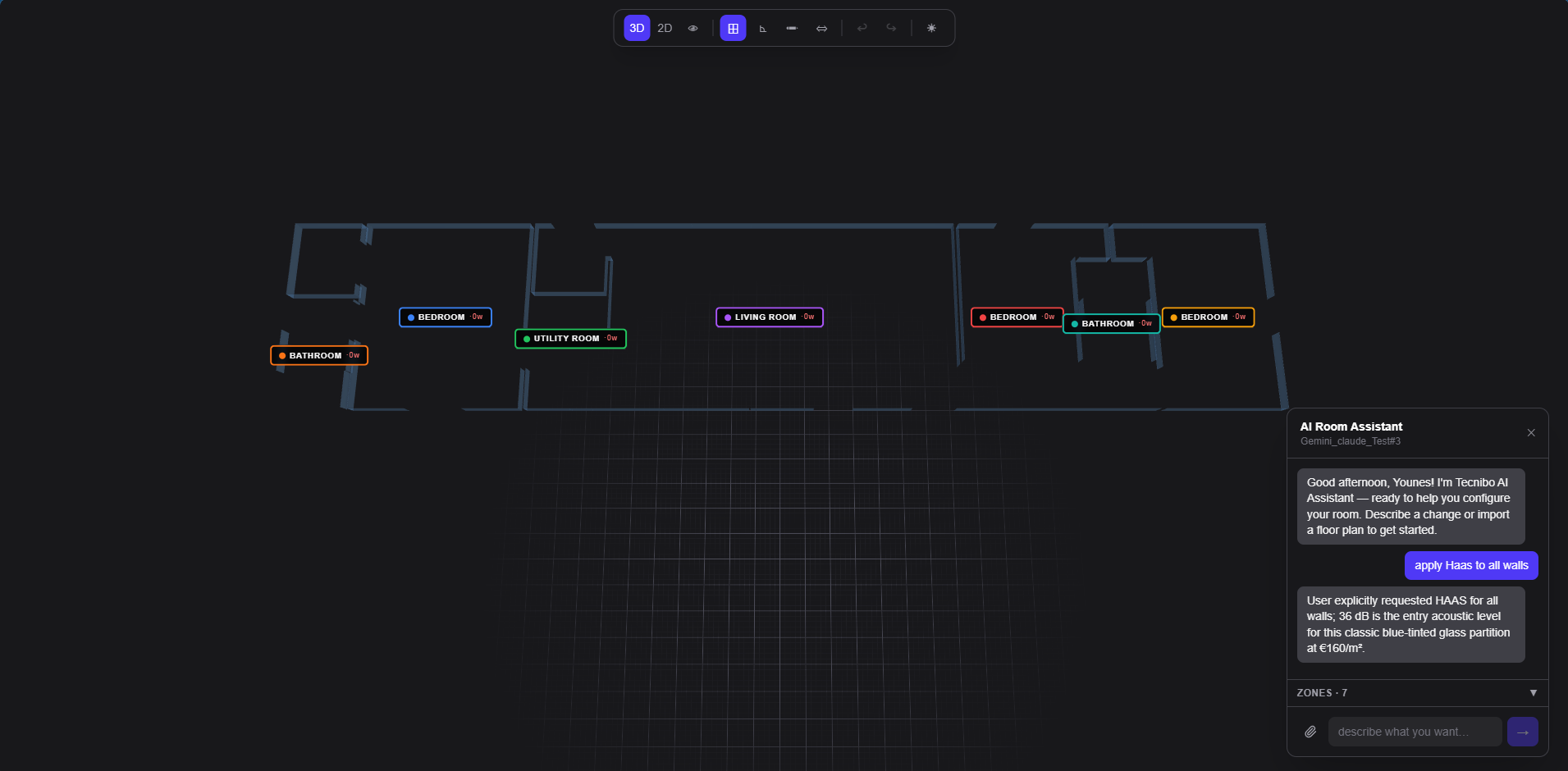Image resolution: width=1568 pixels, height=771 pixels.
Task: Send the message with the arrow button
Action: [1523, 732]
